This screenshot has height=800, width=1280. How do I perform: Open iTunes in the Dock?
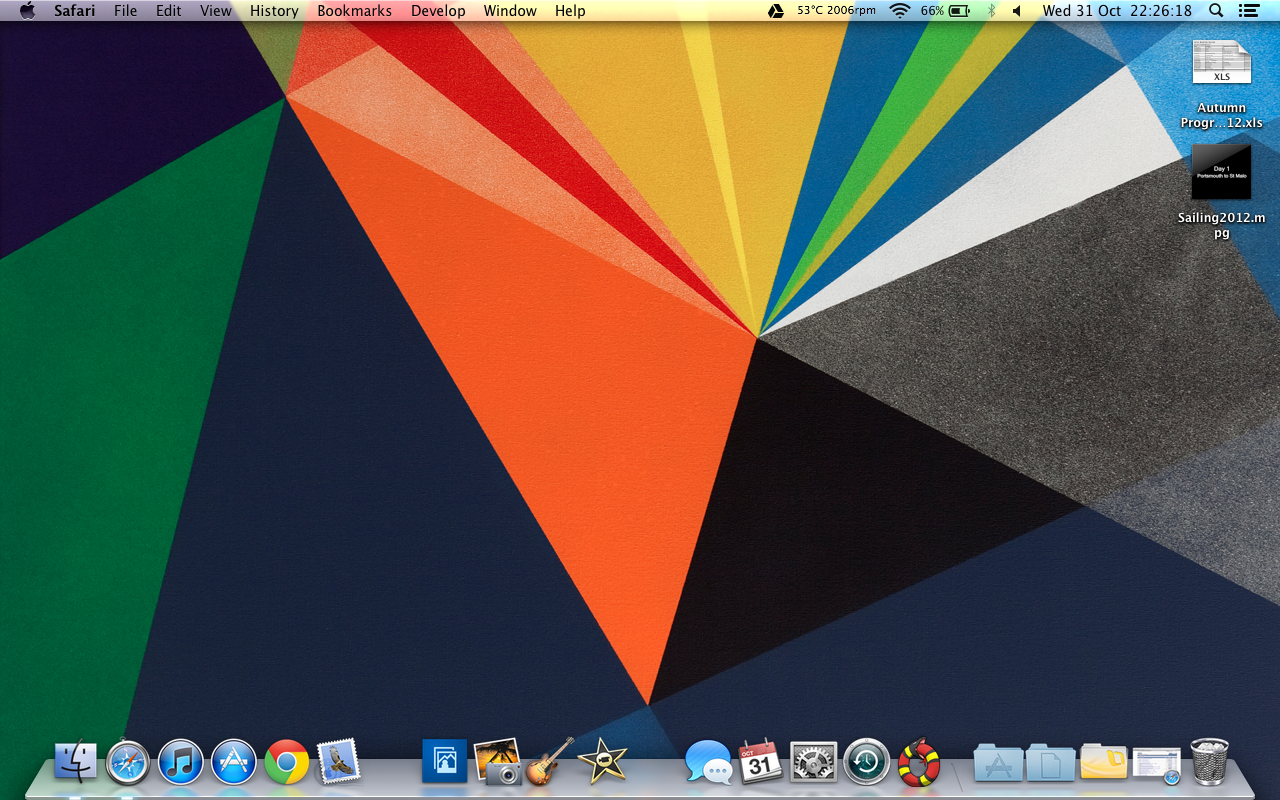click(181, 763)
